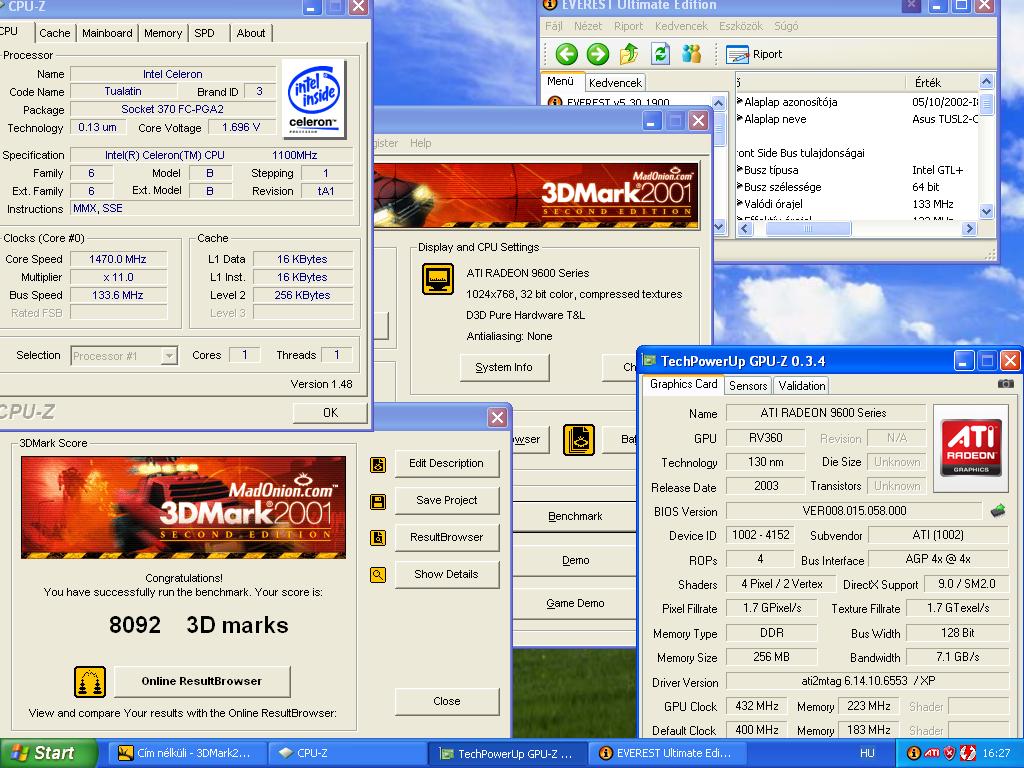1024x768 pixels.
Task: Click scroll up arrow of EVEREST tree
Action: coord(718,103)
